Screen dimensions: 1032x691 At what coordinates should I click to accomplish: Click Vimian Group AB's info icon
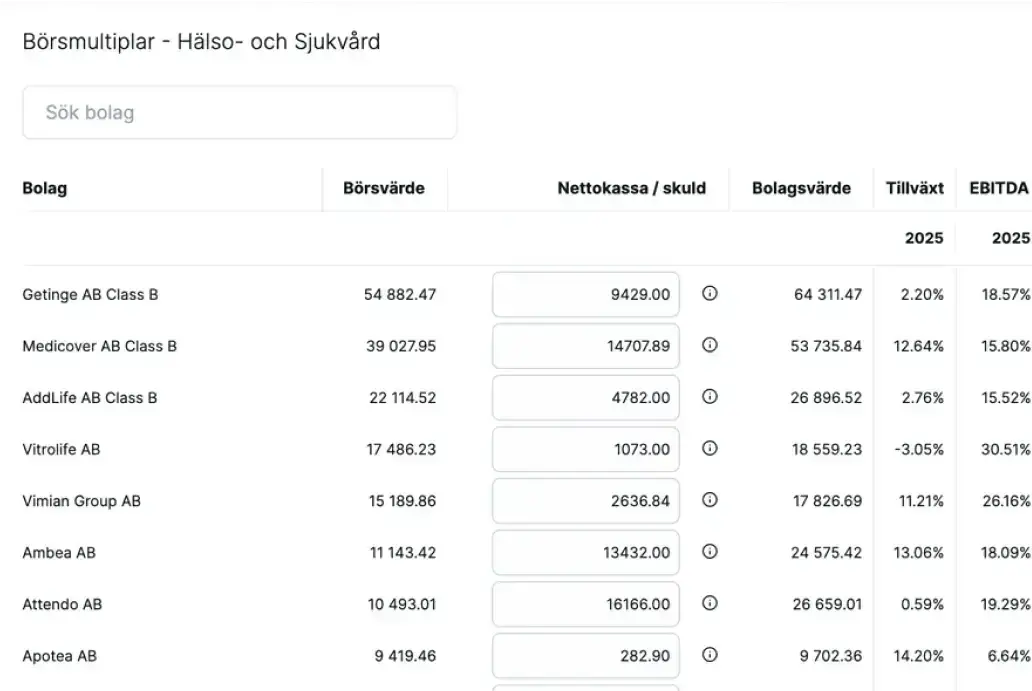pyautogui.click(x=710, y=500)
